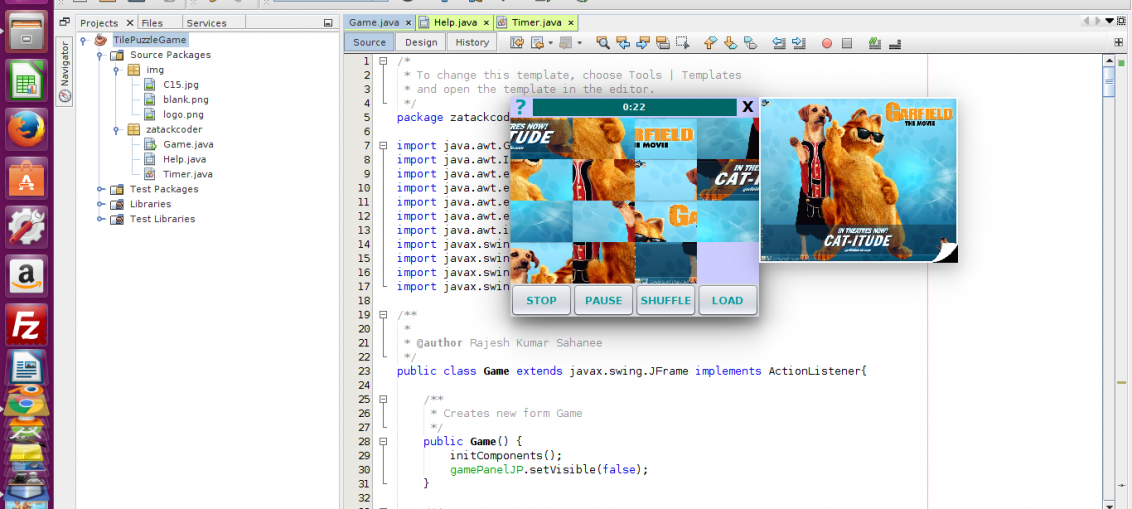1132x509 pixels.
Task: Switch editor to History view
Action: (472, 43)
